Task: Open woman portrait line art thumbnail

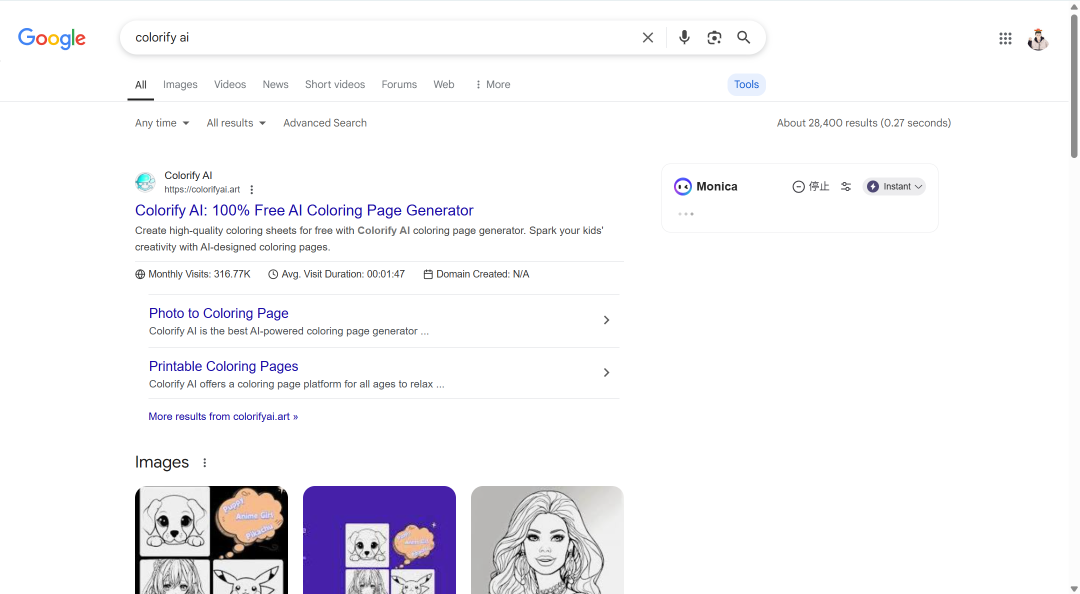Action: coord(548,540)
